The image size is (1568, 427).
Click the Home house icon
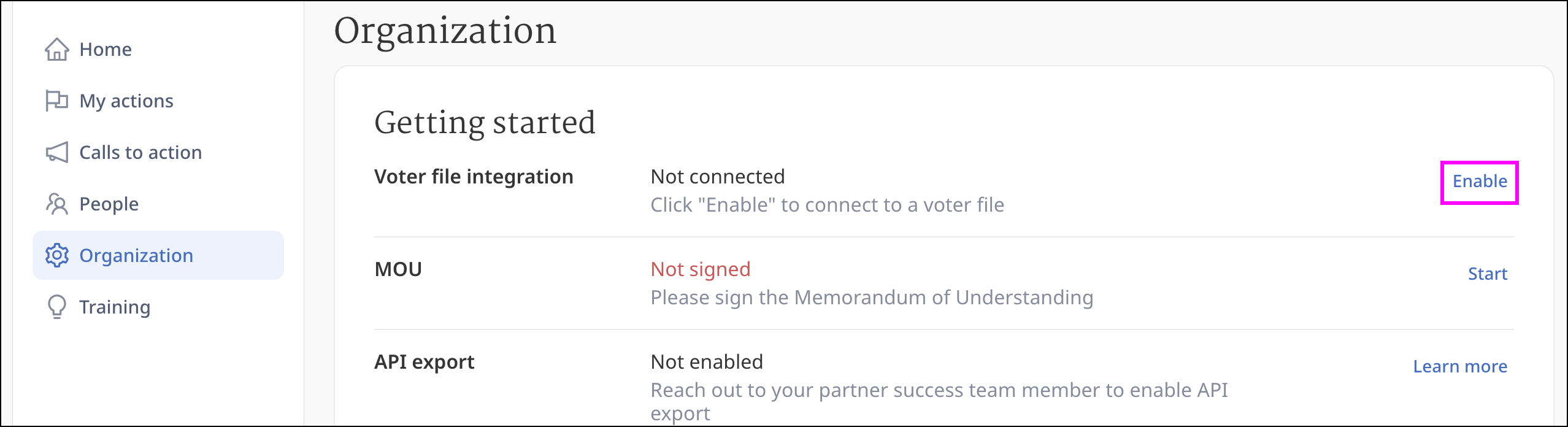(57, 50)
